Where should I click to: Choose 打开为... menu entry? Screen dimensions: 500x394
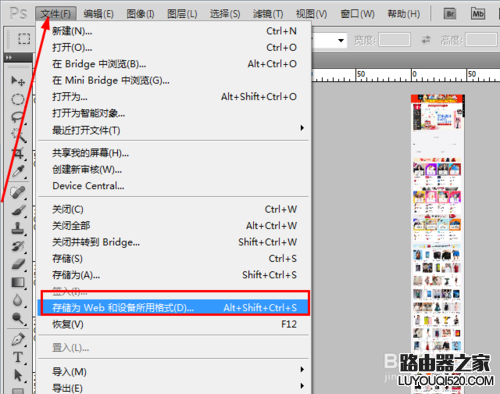coord(174,97)
